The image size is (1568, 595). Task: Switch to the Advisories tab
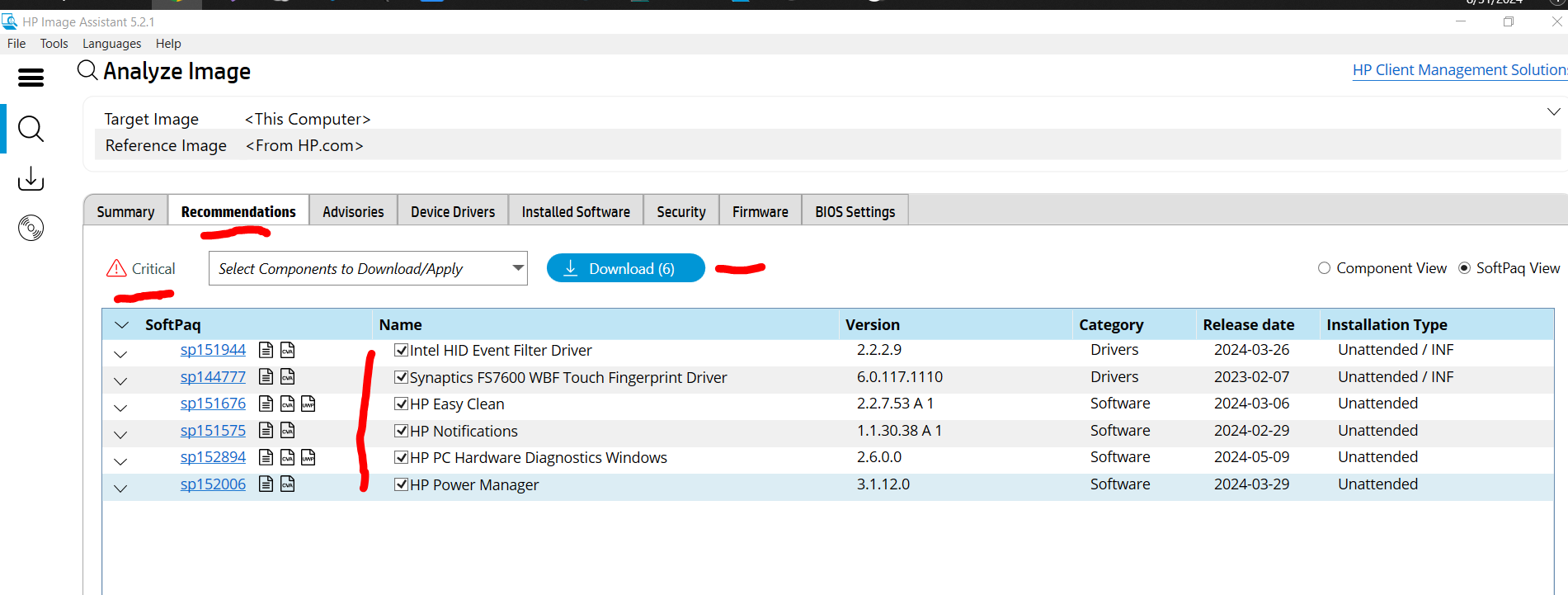353,211
